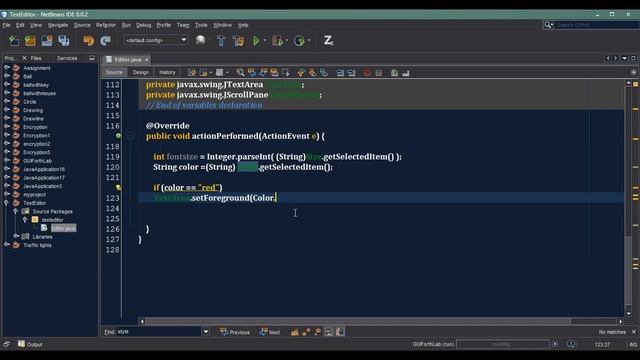
Task: Click the New Project toolbar icon
Action: coord(30,40)
